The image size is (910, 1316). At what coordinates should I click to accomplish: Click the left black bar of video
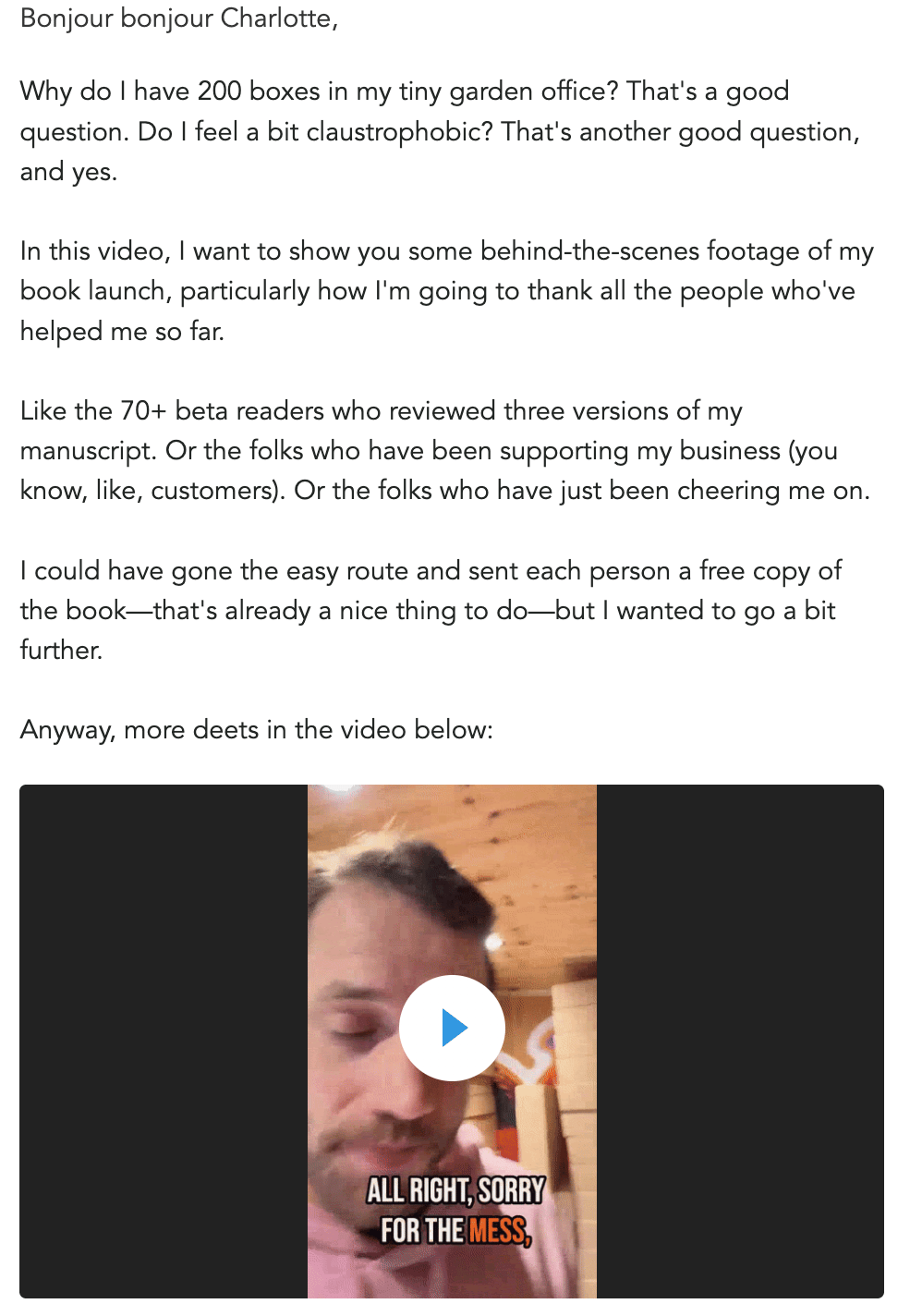(x=163, y=1041)
